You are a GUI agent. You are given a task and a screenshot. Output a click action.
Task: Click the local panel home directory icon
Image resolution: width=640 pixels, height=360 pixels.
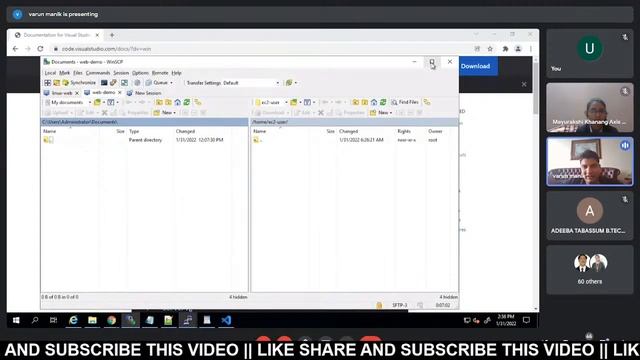point(178,102)
